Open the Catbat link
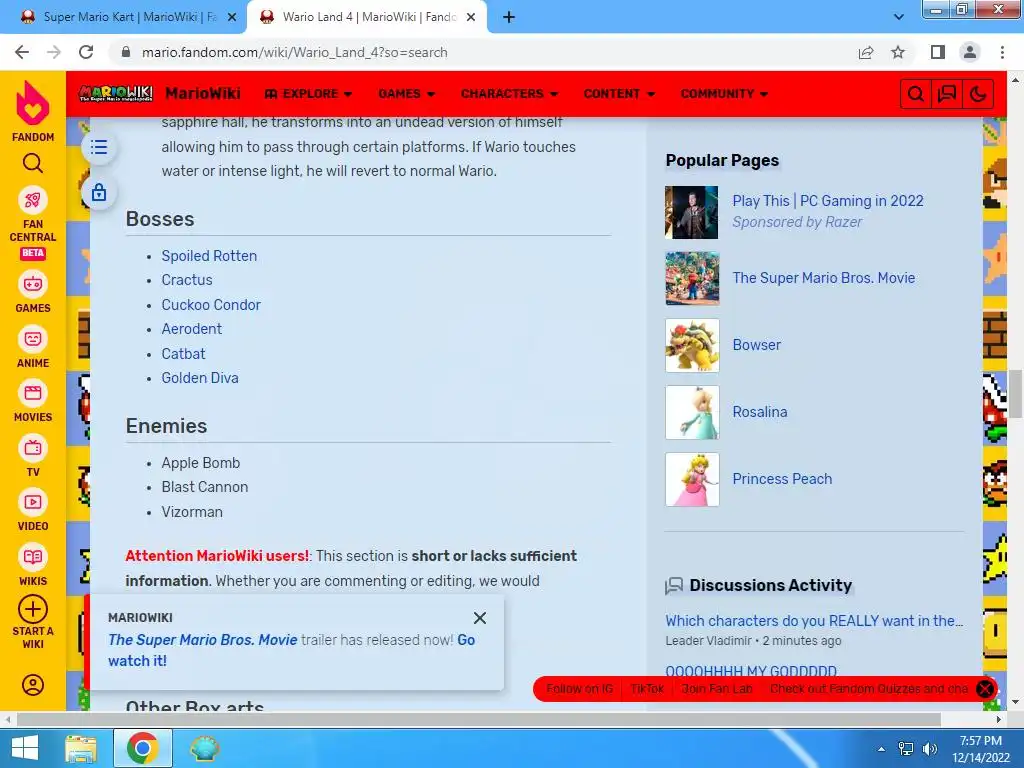This screenshot has height=768, width=1024. click(x=183, y=354)
